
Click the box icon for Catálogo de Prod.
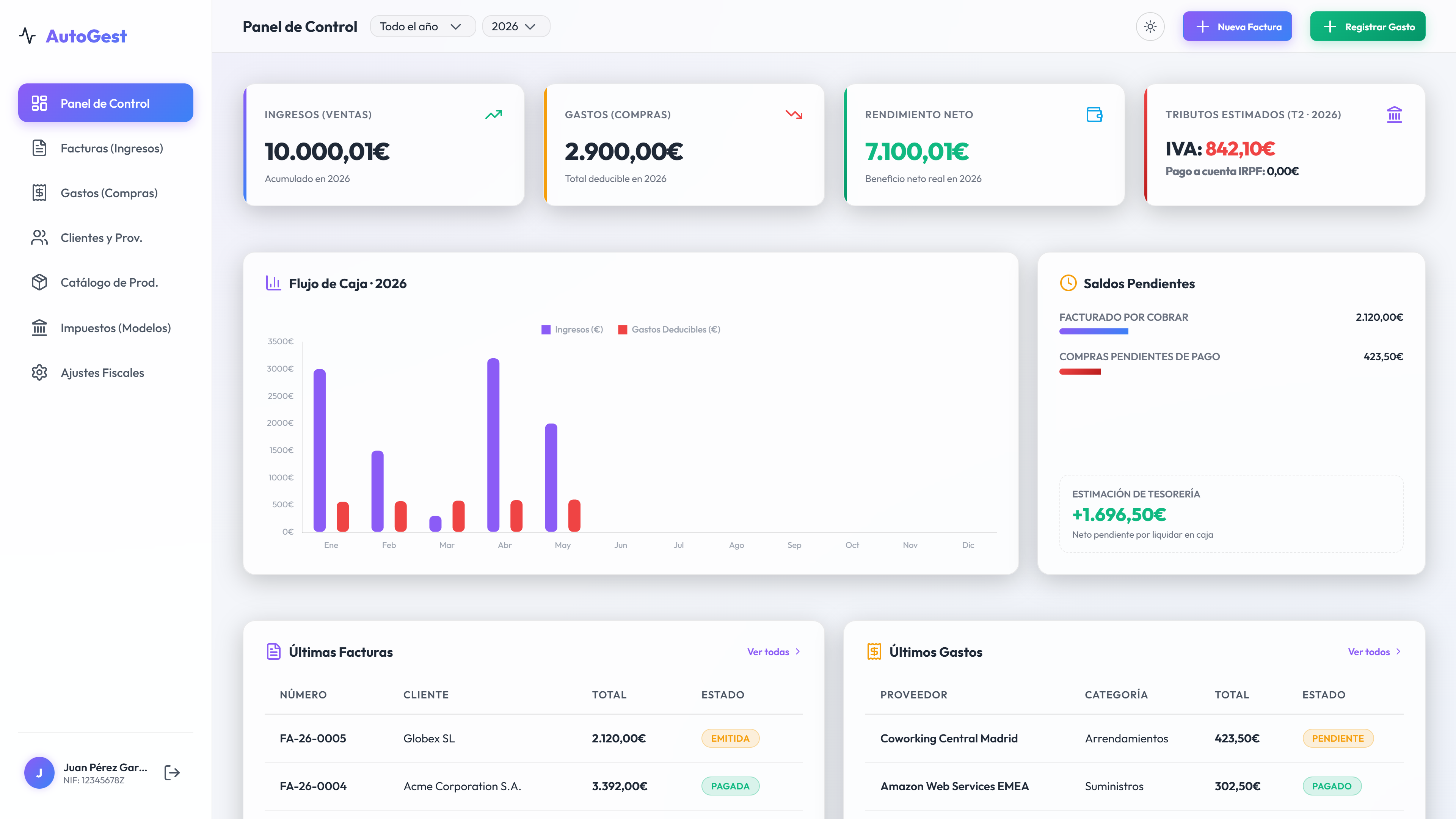coord(39,282)
